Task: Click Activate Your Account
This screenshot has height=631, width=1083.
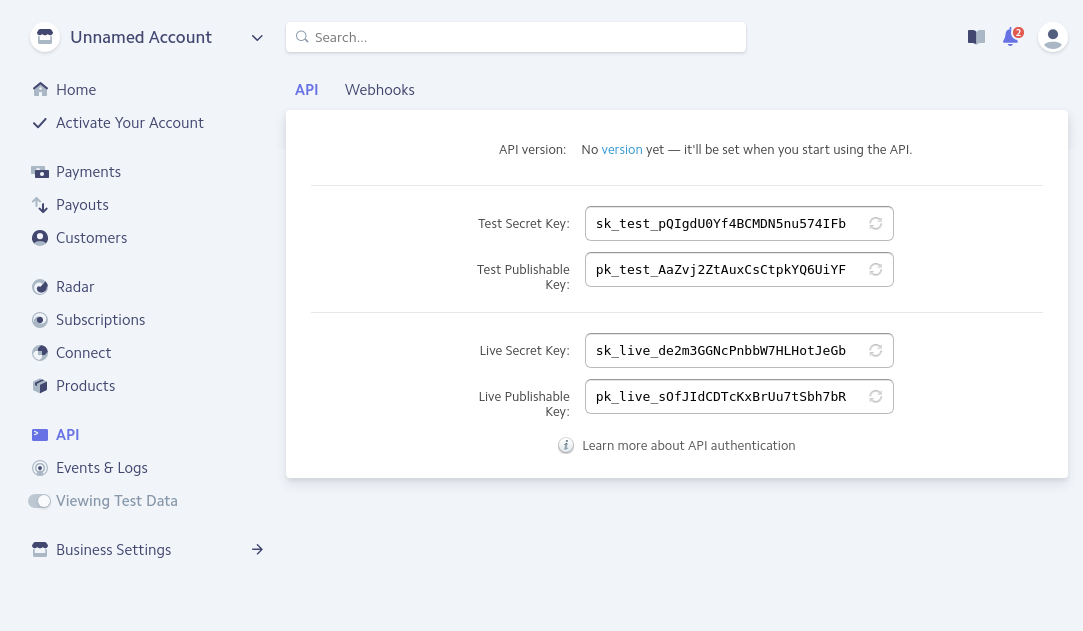Action: pos(129,123)
